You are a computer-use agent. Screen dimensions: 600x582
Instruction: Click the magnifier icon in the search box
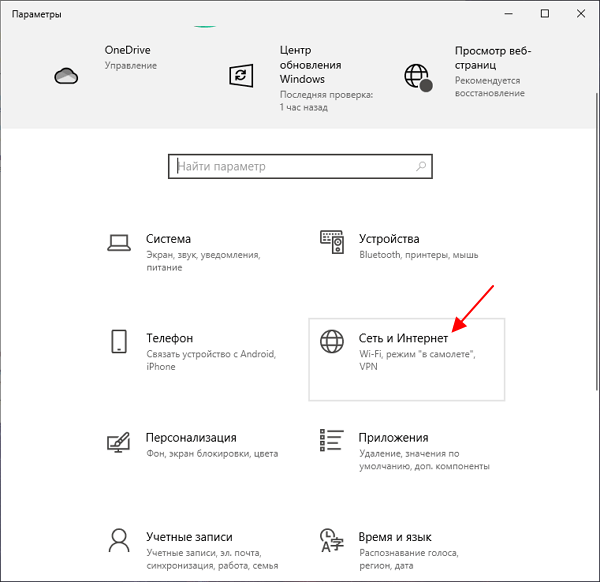click(421, 167)
